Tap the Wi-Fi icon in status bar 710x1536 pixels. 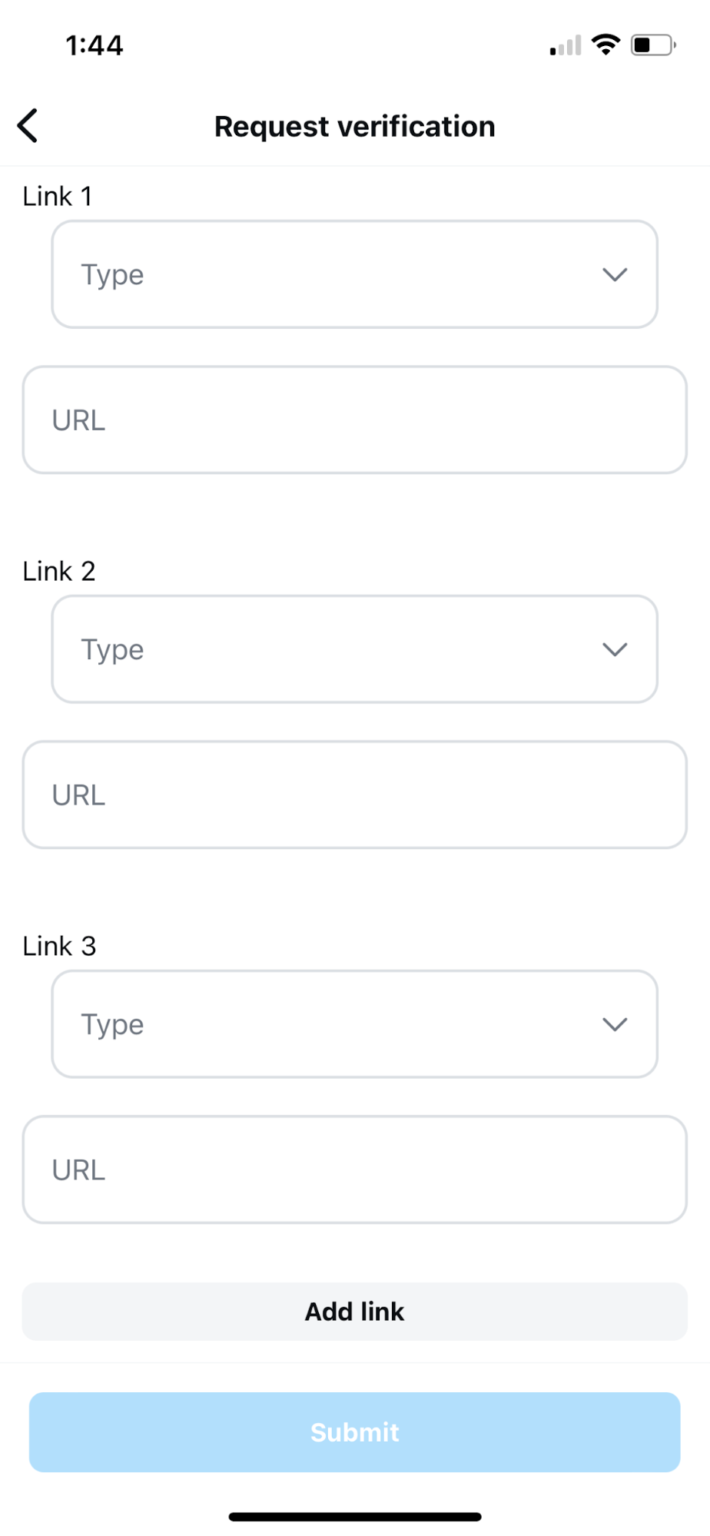pyautogui.click(x=605, y=45)
